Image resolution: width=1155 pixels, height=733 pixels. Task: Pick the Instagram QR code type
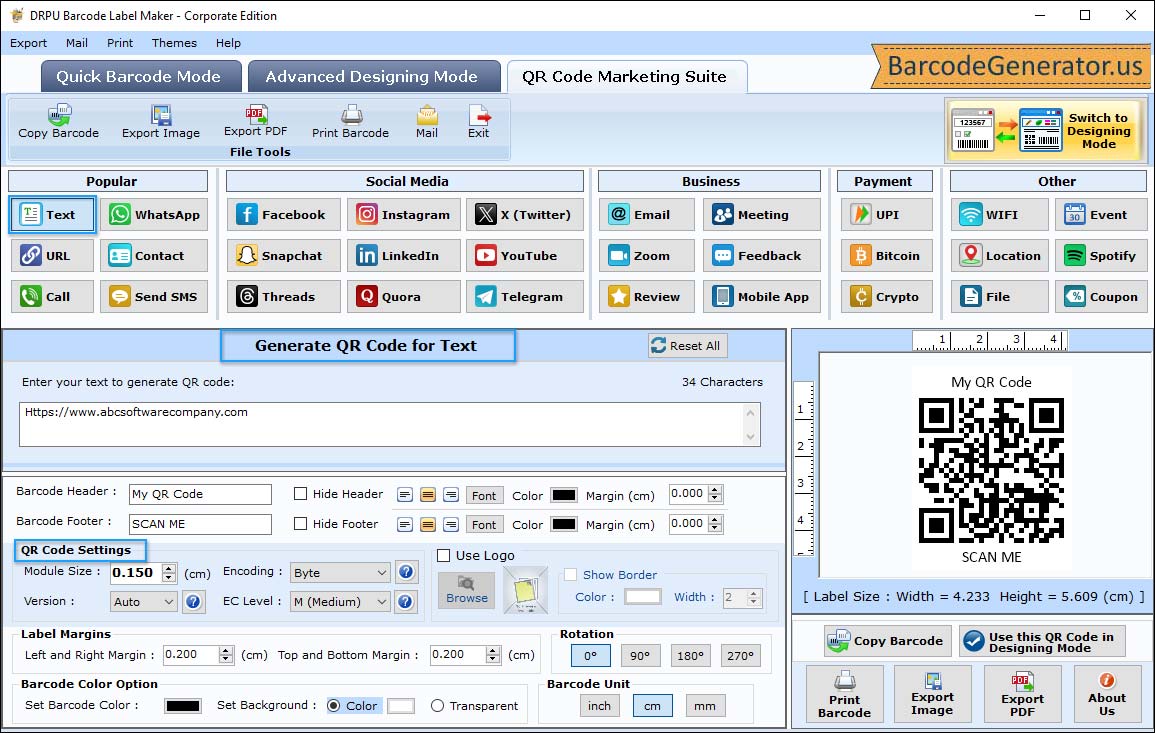(404, 214)
